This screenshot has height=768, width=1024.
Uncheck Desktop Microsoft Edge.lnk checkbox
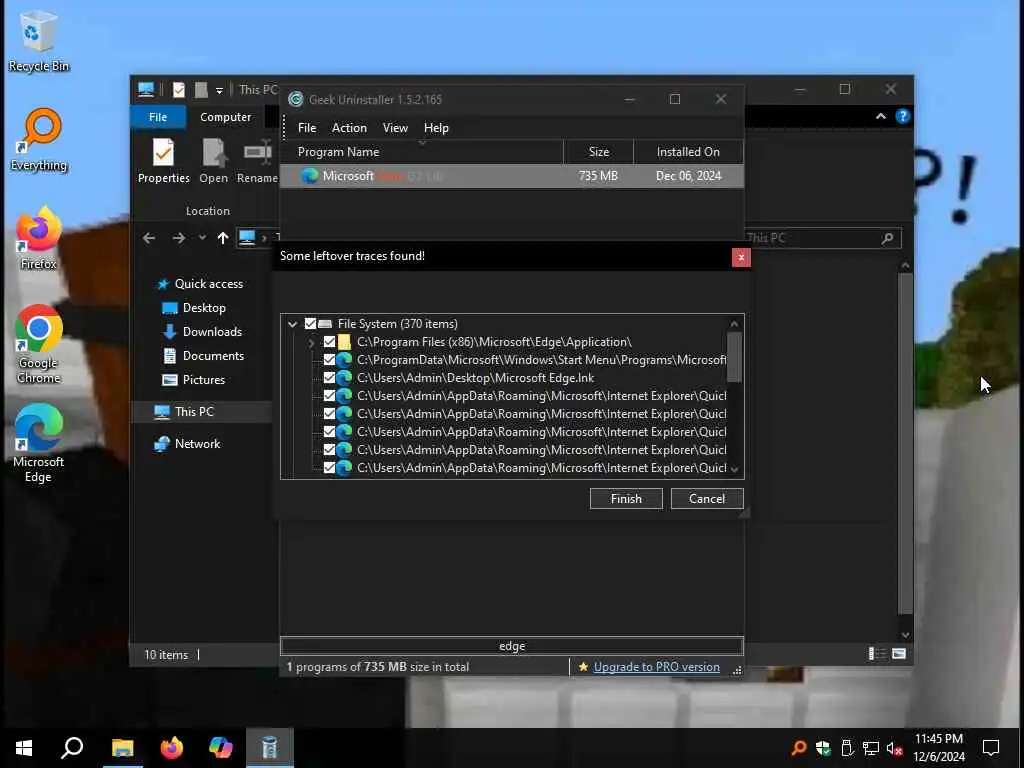[329, 377]
